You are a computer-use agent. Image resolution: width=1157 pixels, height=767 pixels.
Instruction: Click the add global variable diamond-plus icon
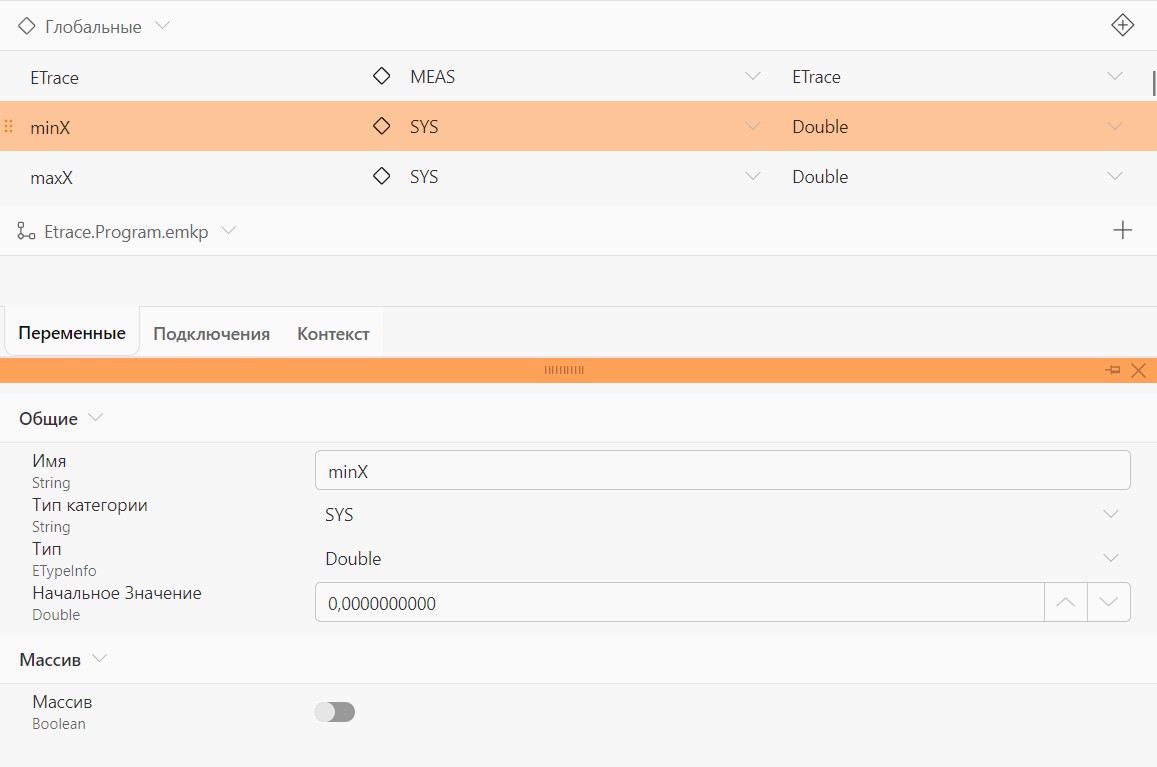pos(1122,25)
